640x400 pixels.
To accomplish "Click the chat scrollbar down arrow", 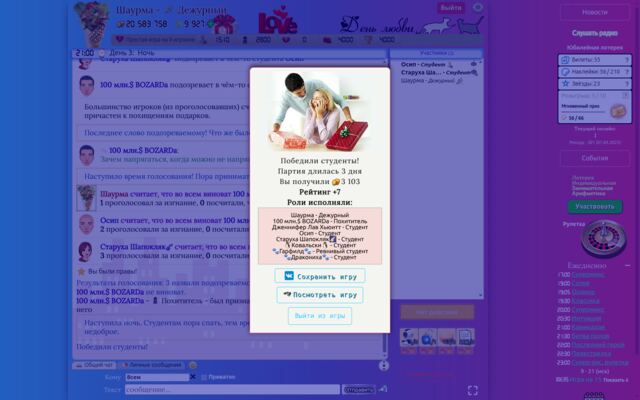I will click(x=384, y=356).
